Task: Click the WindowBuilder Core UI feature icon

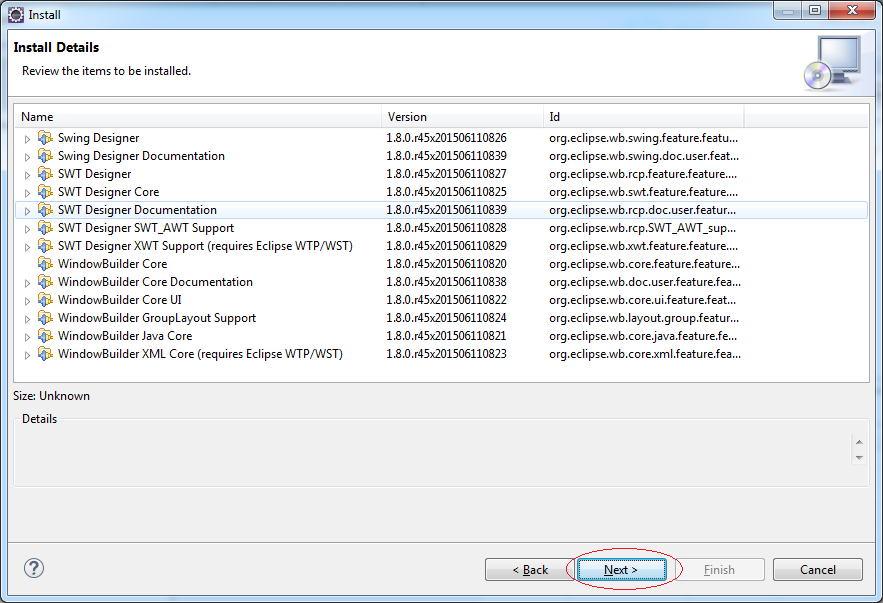Action: (45, 300)
